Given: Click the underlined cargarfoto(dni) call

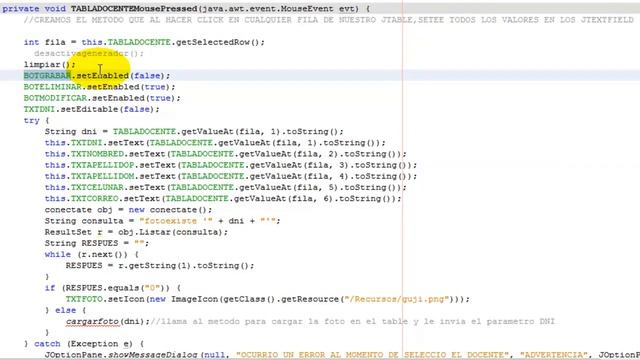Looking at the screenshot, I should [105, 322].
